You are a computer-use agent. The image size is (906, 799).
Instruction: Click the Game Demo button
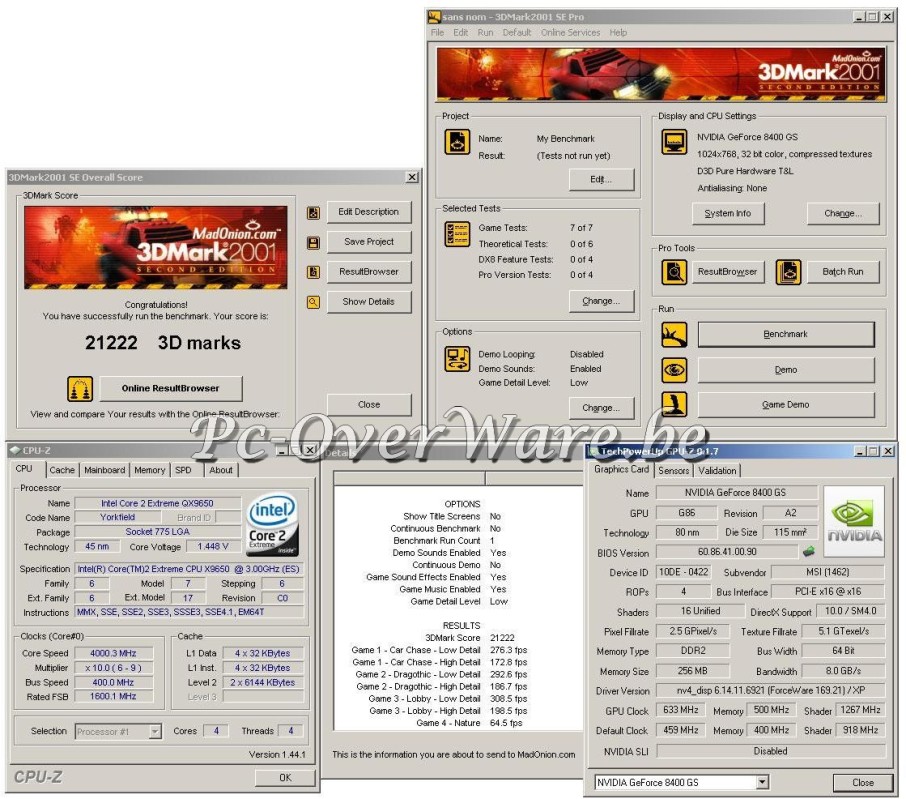tap(786, 405)
